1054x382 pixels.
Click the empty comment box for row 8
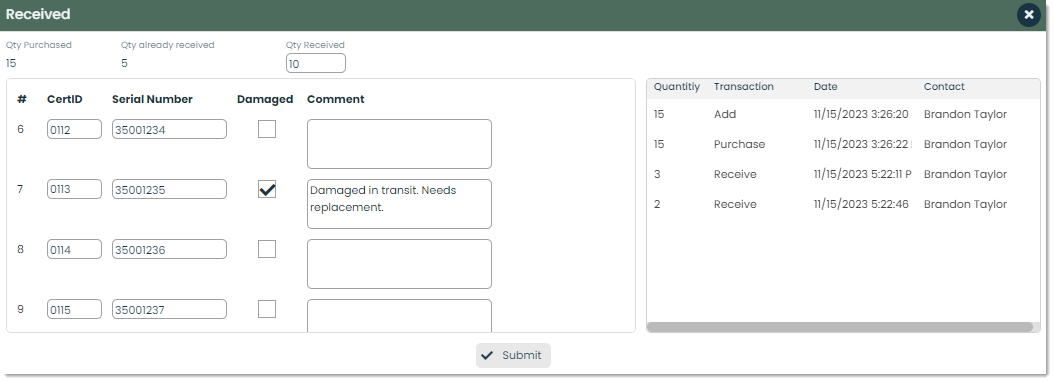coord(399,264)
